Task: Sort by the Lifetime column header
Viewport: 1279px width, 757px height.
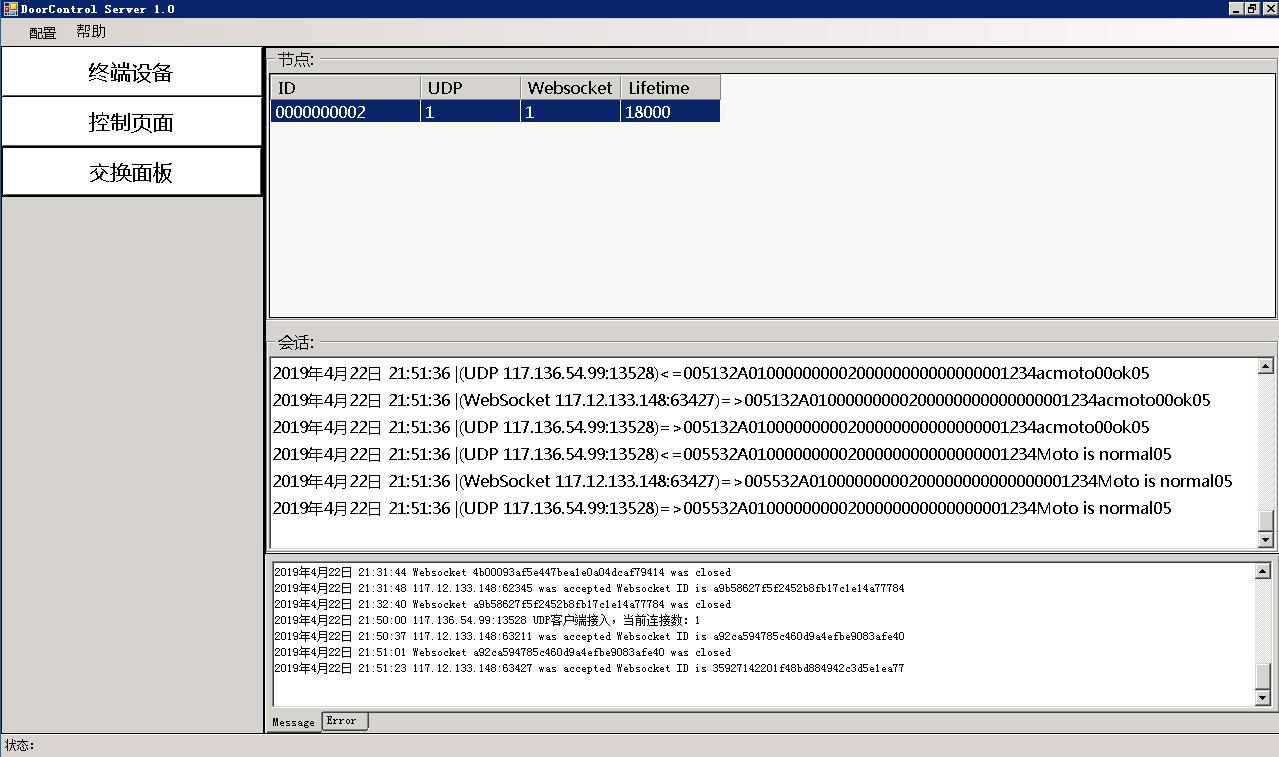Action: [669, 88]
